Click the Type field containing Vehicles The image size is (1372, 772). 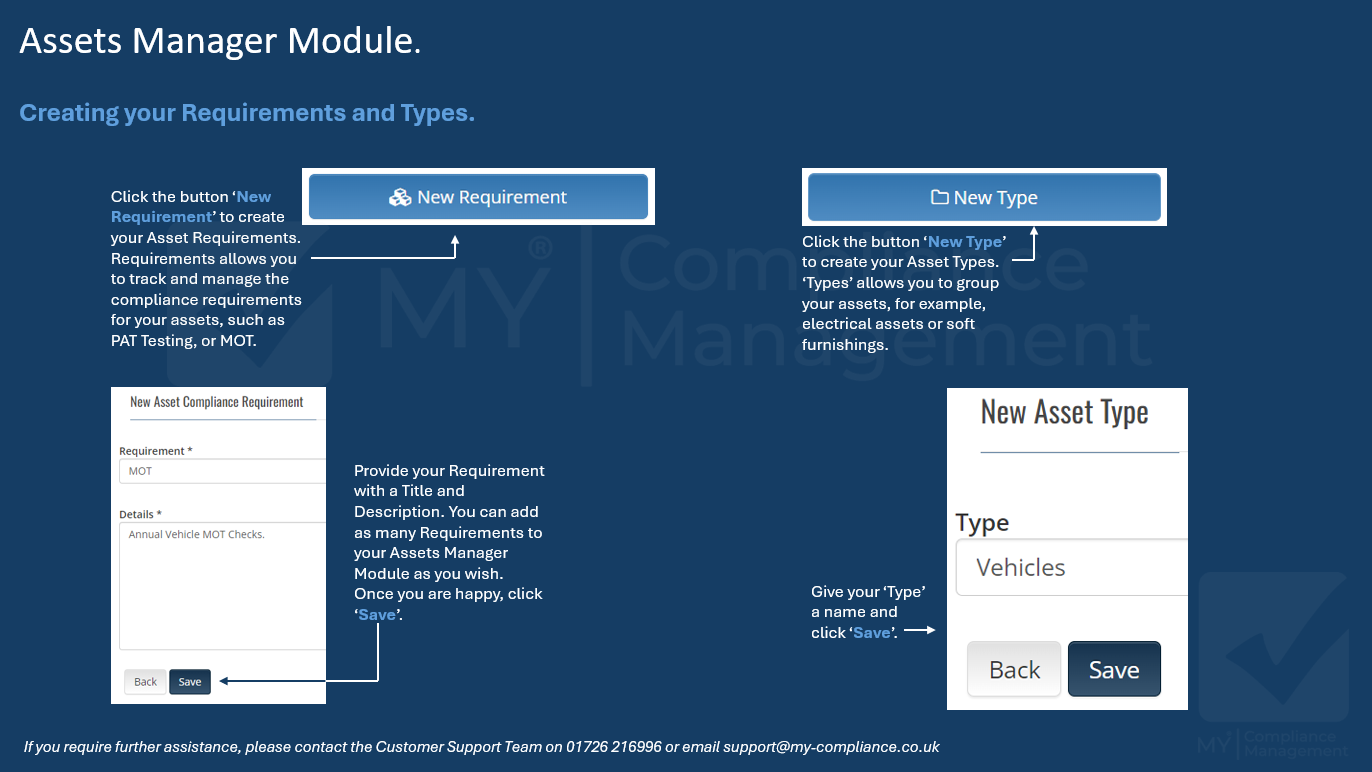pos(1070,567)
